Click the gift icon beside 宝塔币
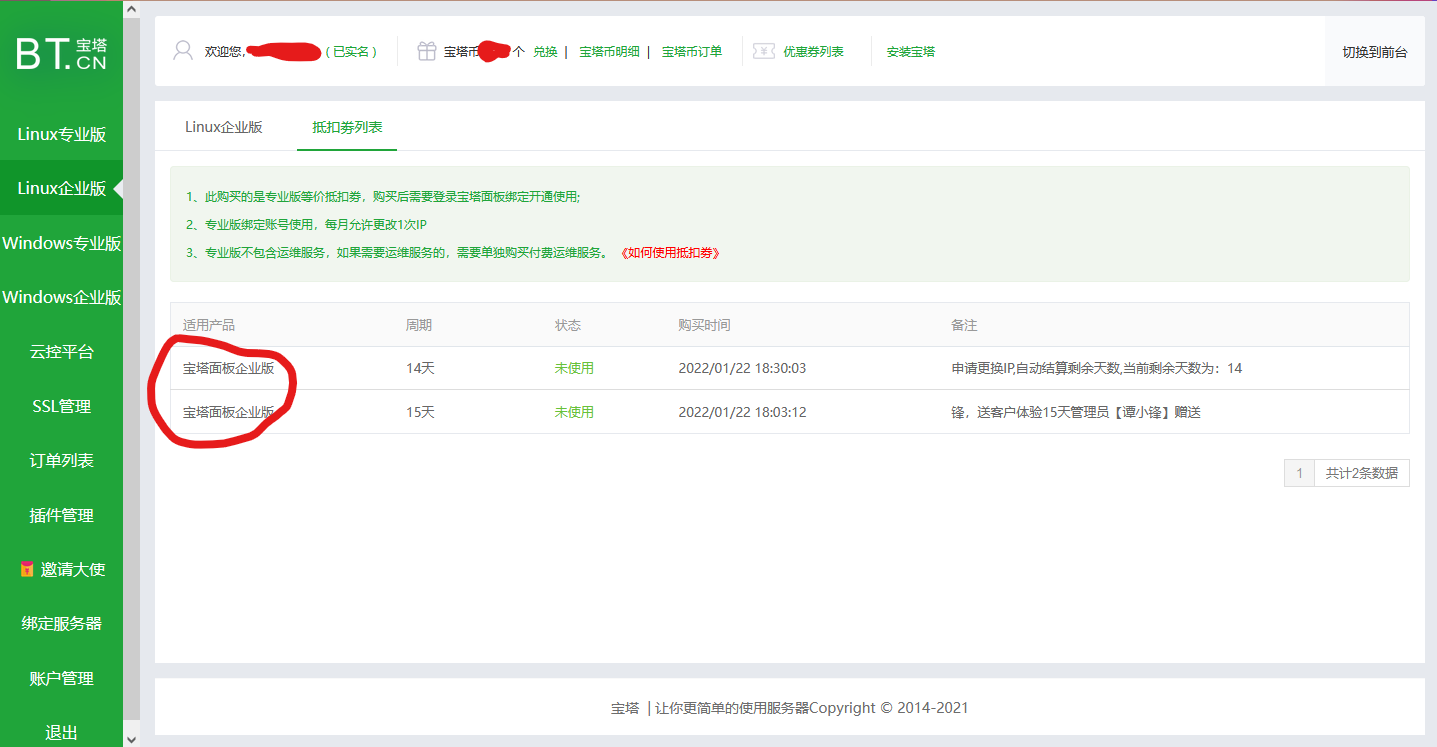Image resolution: width=1437 pixels, height=747 pixels. [x=427, y=51]
